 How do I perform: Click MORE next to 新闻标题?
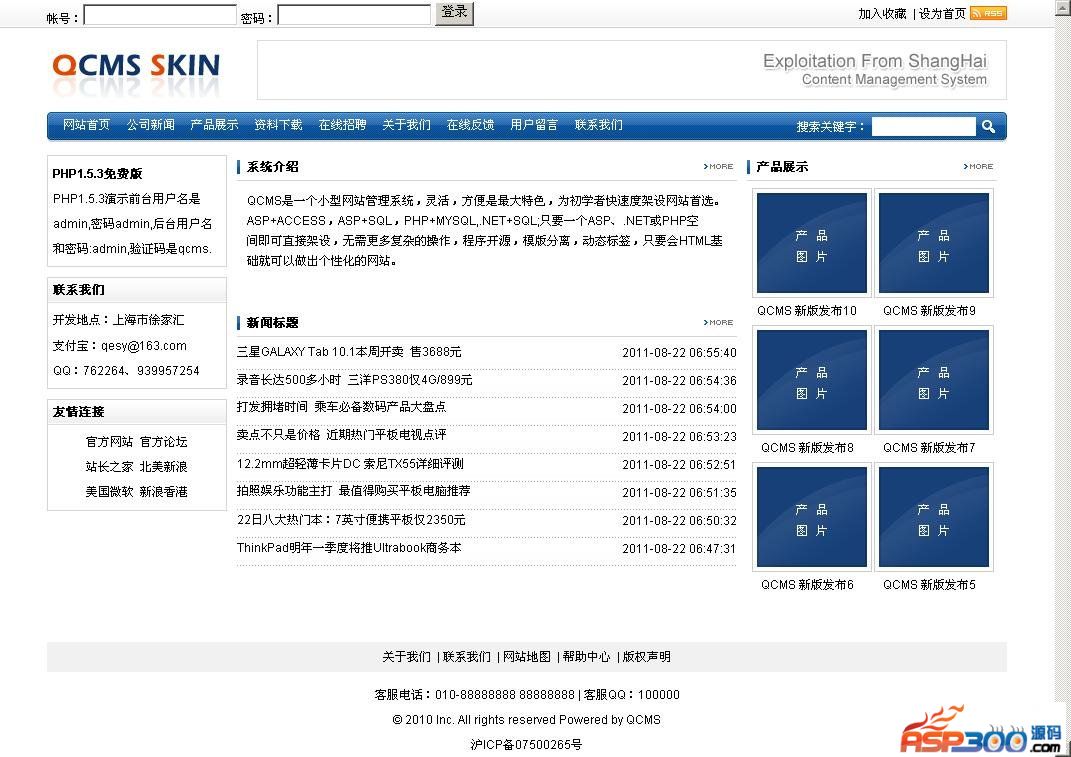pyautogui.click(x=719, y=322)
